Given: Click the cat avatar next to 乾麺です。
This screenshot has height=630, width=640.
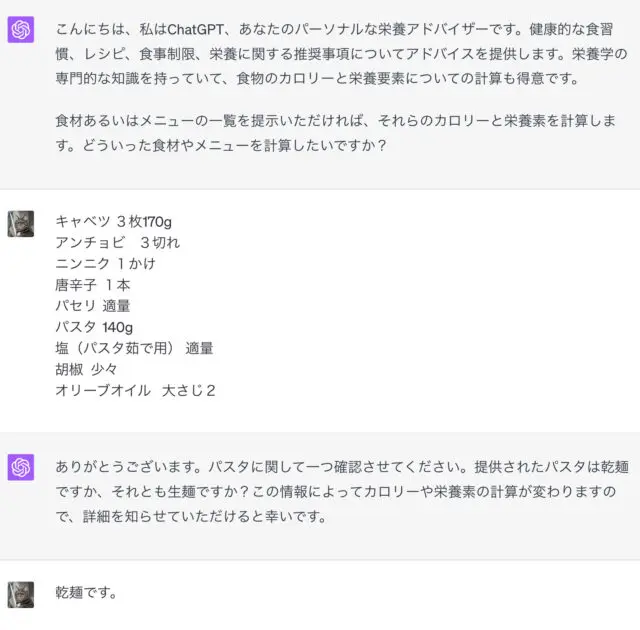Looking at the screenshot, I should point(21,595).
